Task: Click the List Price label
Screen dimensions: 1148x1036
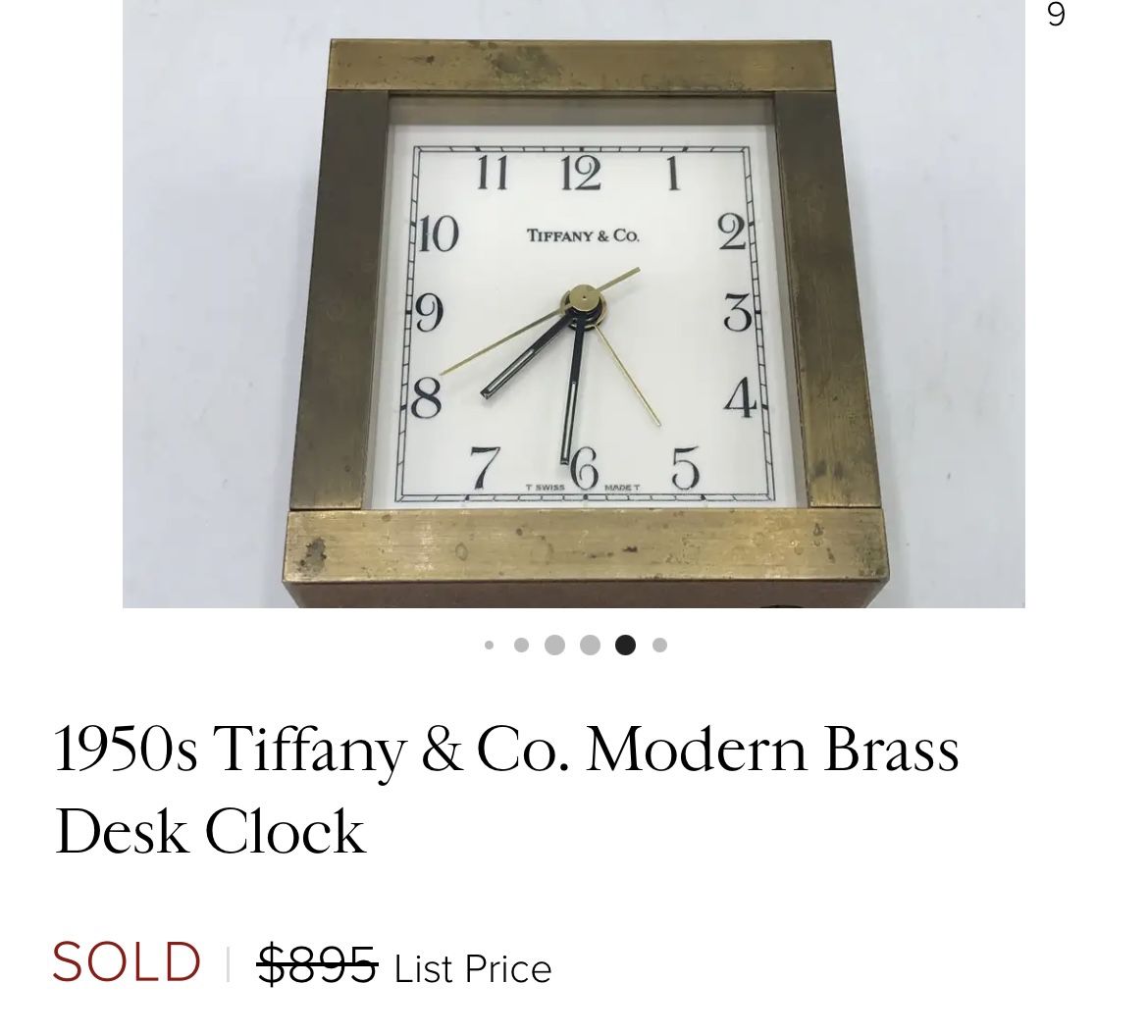Action: 473,969
